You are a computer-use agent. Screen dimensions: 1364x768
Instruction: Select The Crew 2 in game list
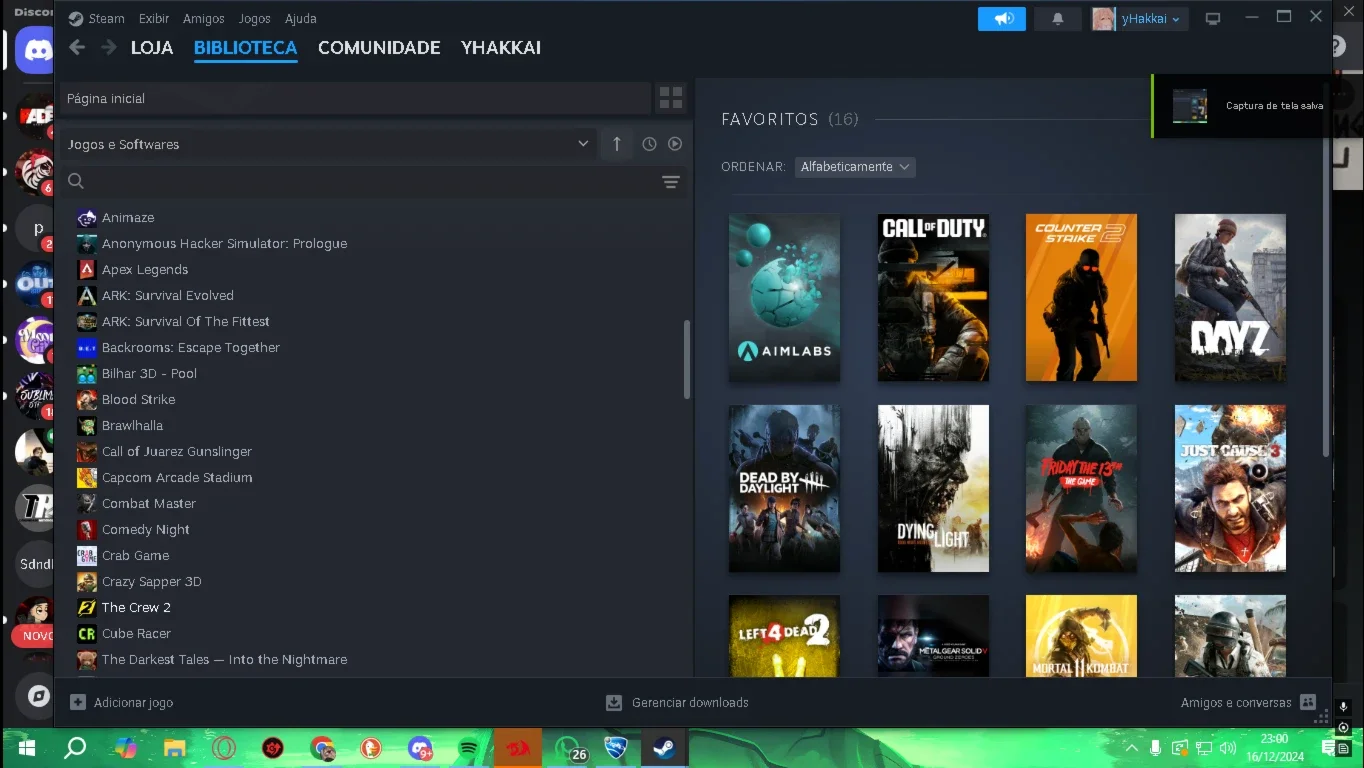click(x=136, y=607)
